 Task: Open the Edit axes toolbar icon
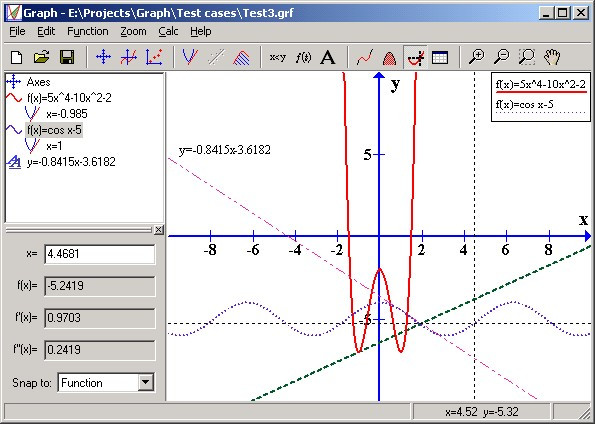103,58
